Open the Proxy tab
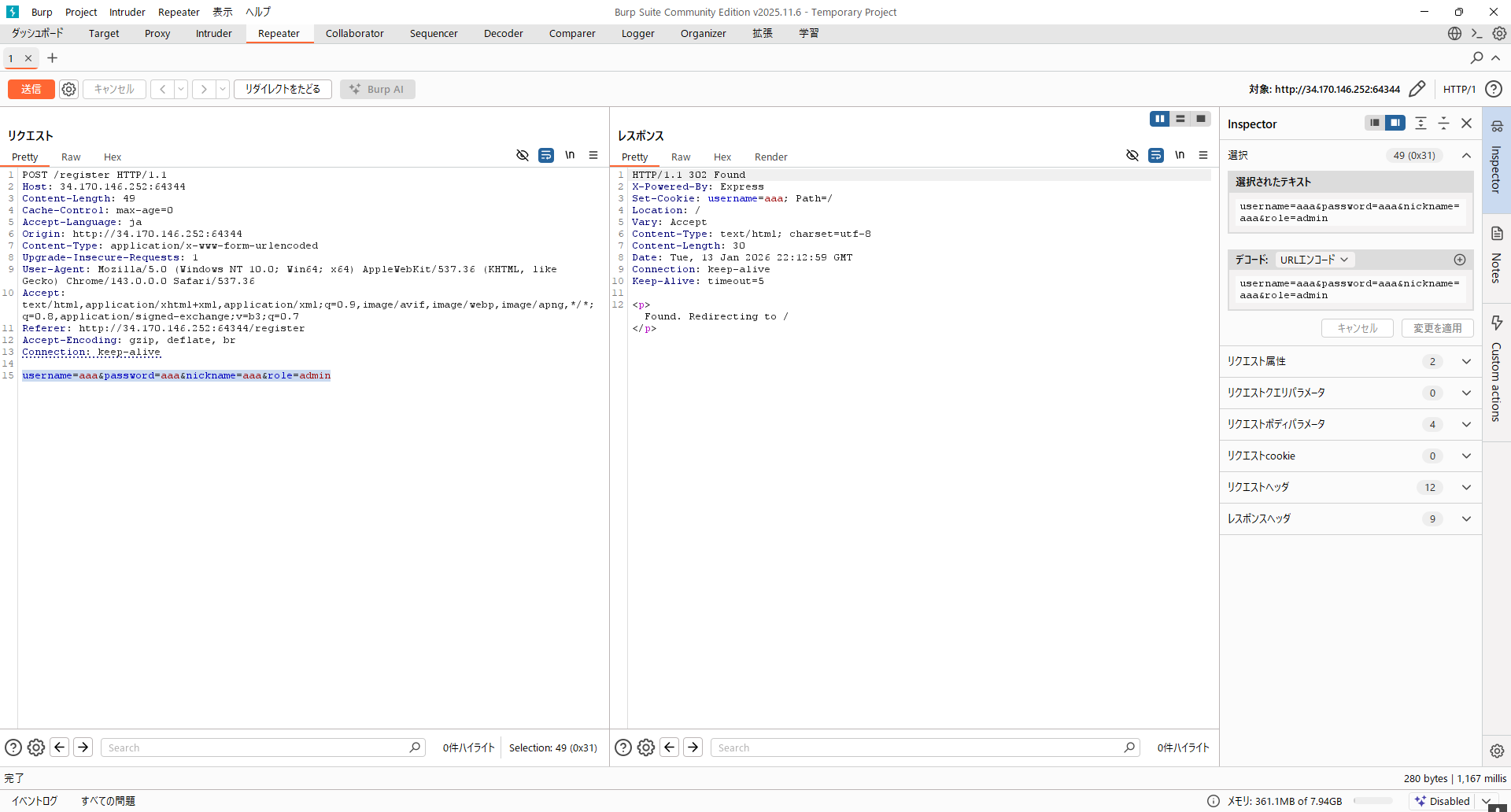1511x812 pixels. point(157,34)
